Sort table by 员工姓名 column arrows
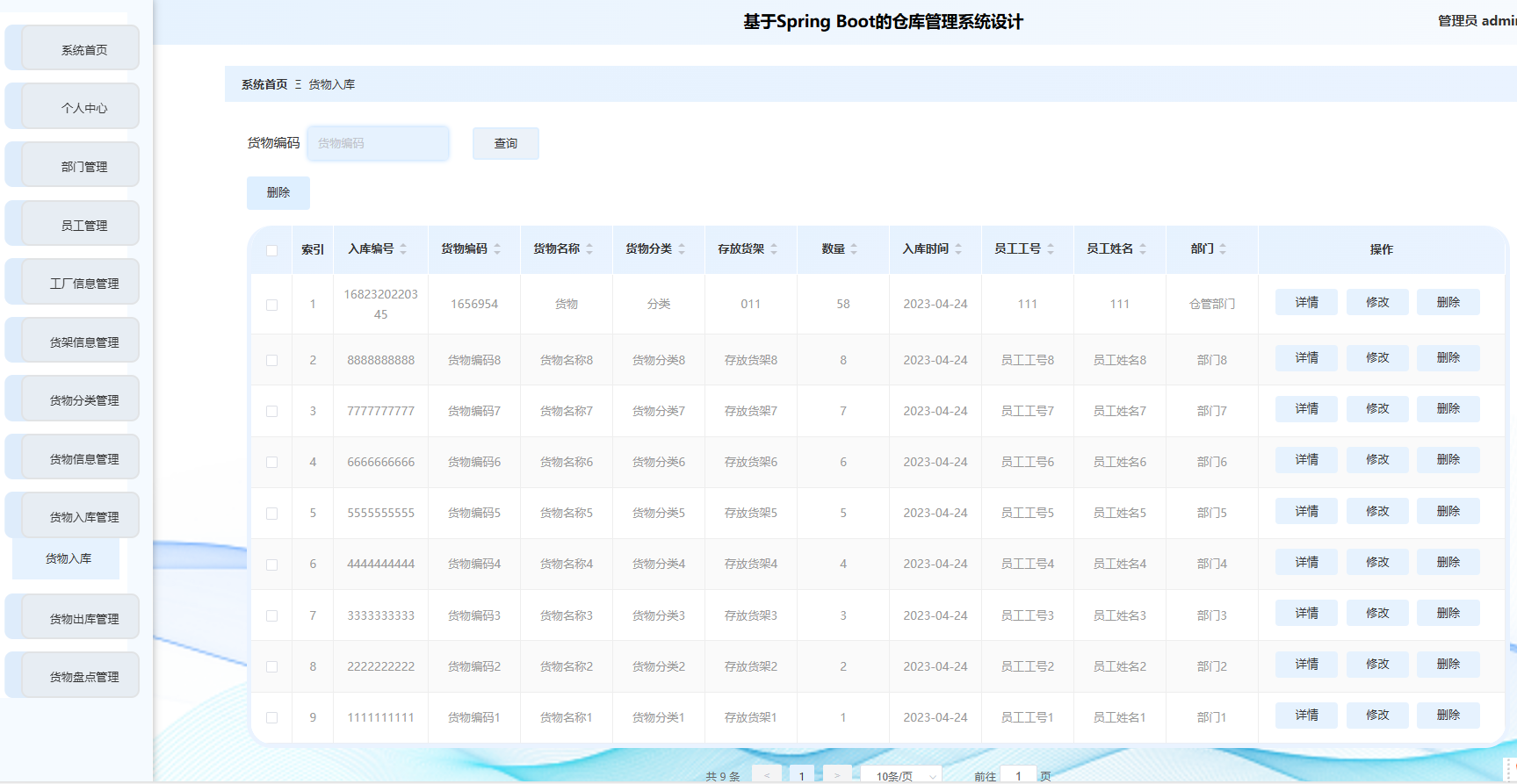The image size is (1517, 784). tap(1143, 249)
